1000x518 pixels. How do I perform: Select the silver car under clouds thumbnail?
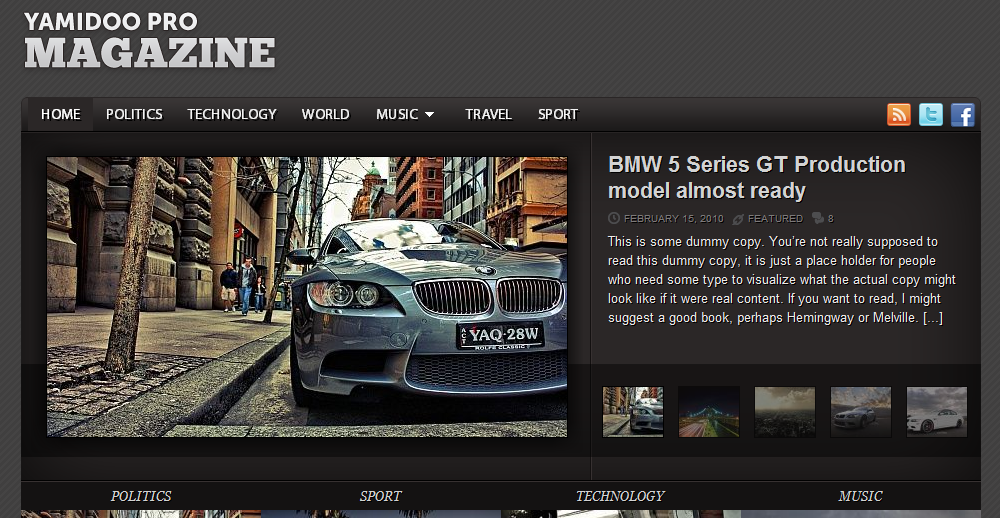coord(860,411)
